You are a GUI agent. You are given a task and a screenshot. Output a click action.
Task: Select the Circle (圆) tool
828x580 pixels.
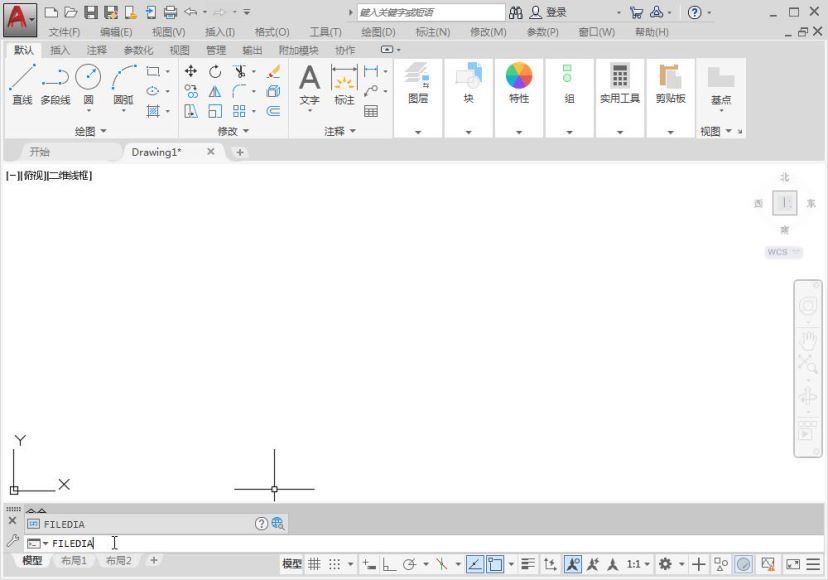(x=88, y=85)
